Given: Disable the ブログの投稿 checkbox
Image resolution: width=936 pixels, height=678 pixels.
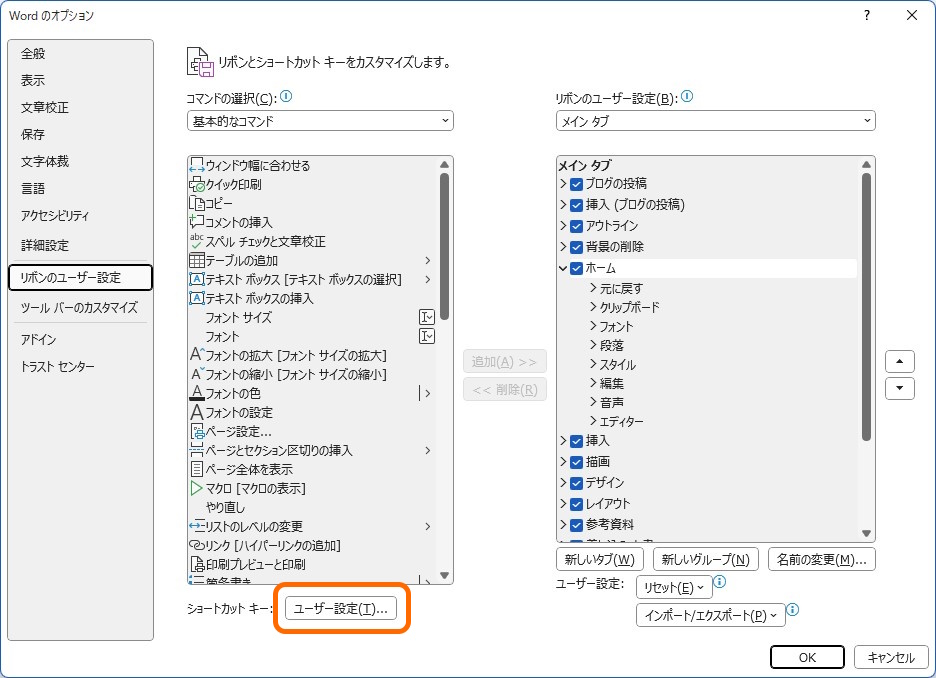Looking at the screenshot, I should point(577,185).
